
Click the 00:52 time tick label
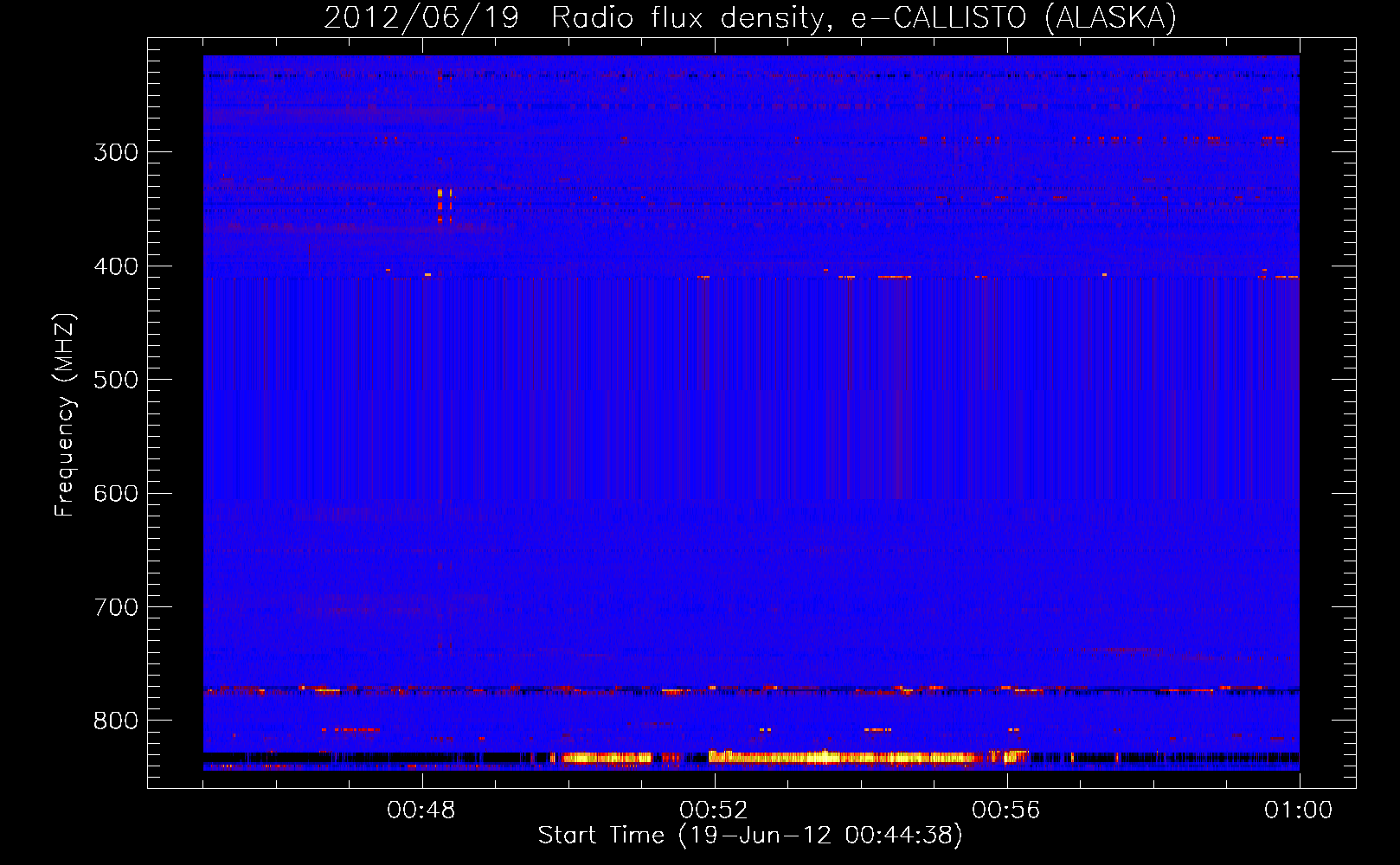click(714, 810)
